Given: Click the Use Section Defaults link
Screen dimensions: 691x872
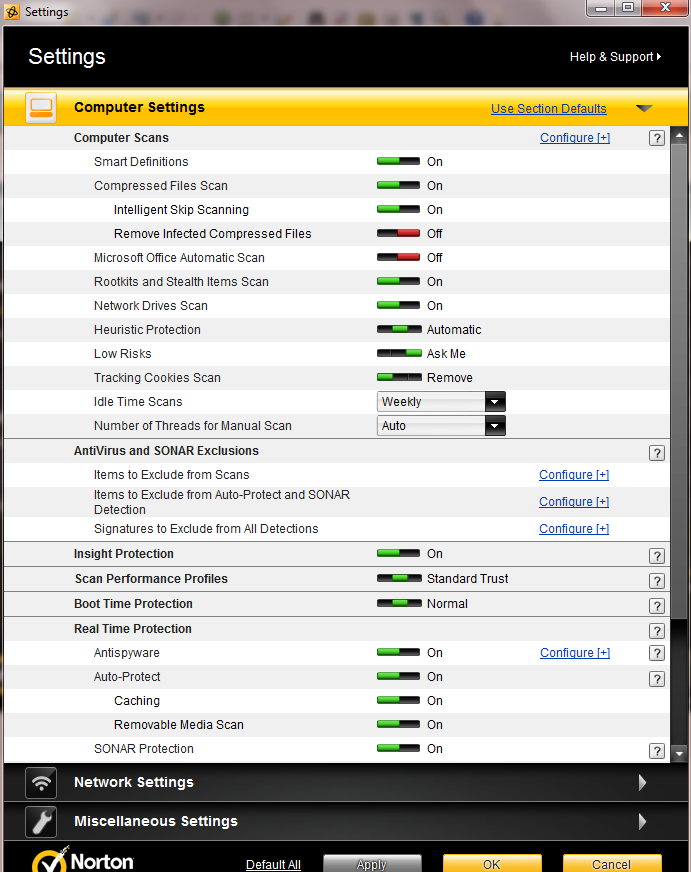Looking at the screenshot, I should [x=548, y=109].
